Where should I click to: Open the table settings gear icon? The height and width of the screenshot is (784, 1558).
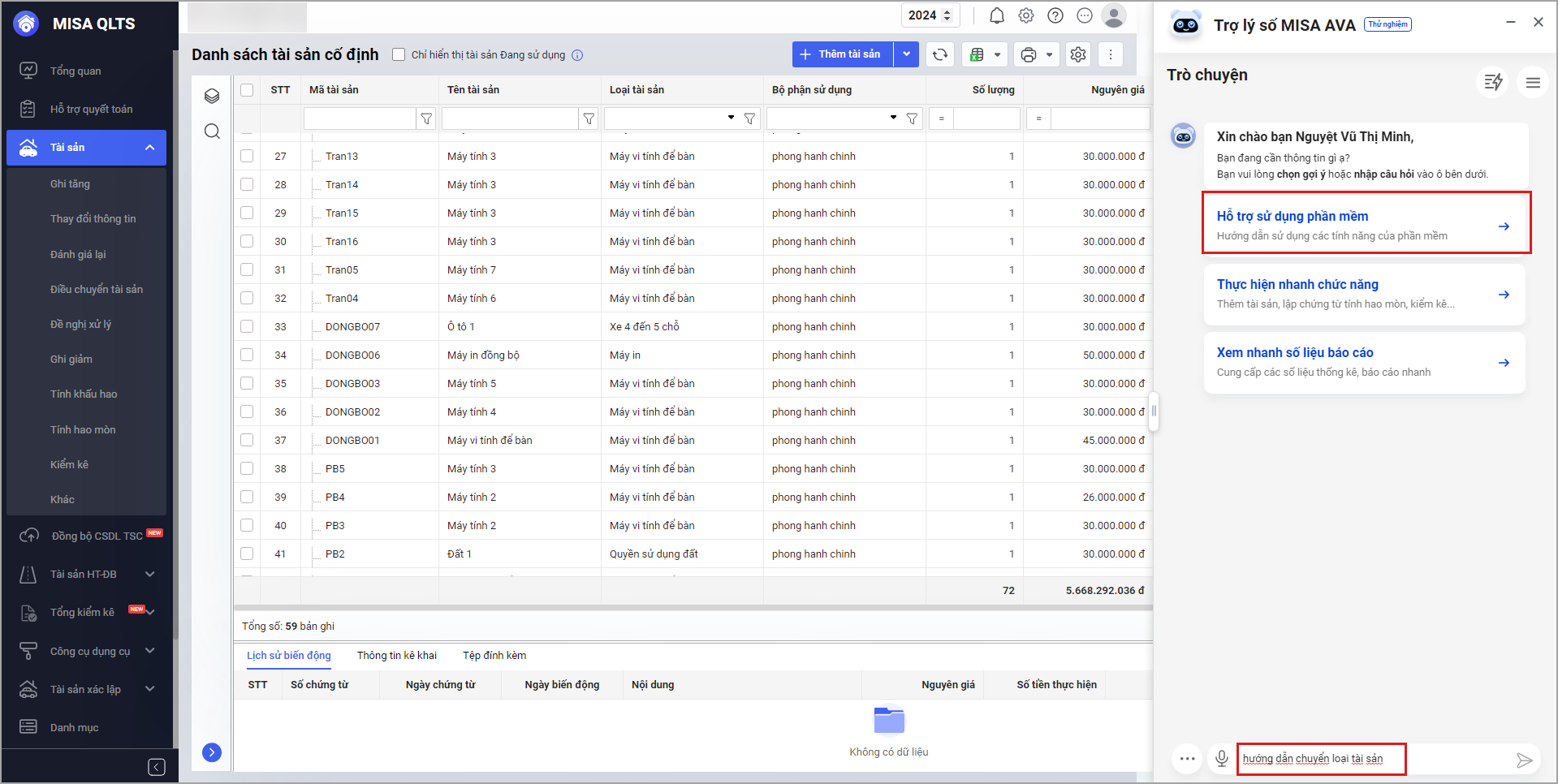[x=1078, y=54]
